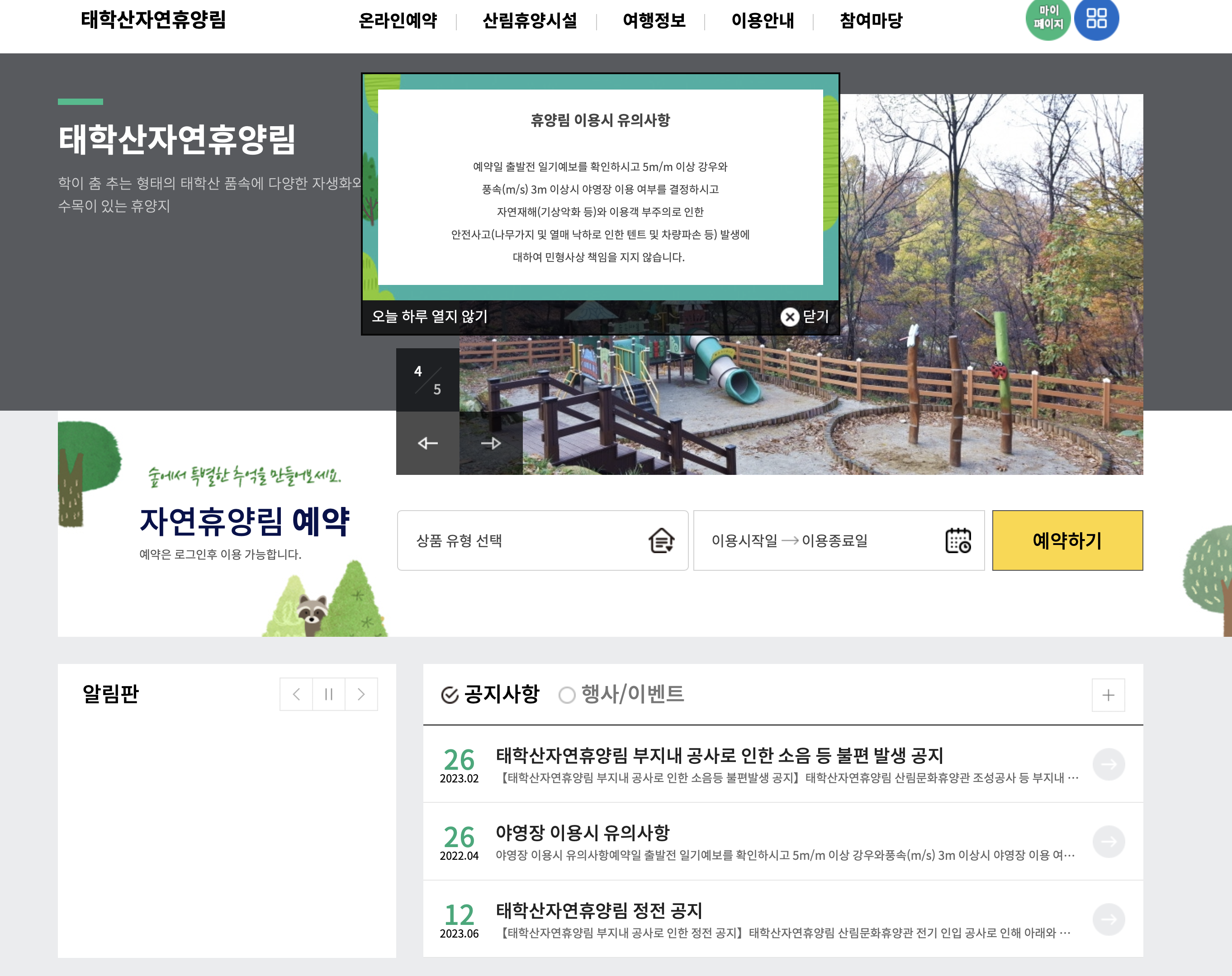Viewport: 1232px width, 976px height.
Task: Click the close icon on the popup notice
Action: tap(790, 317)
